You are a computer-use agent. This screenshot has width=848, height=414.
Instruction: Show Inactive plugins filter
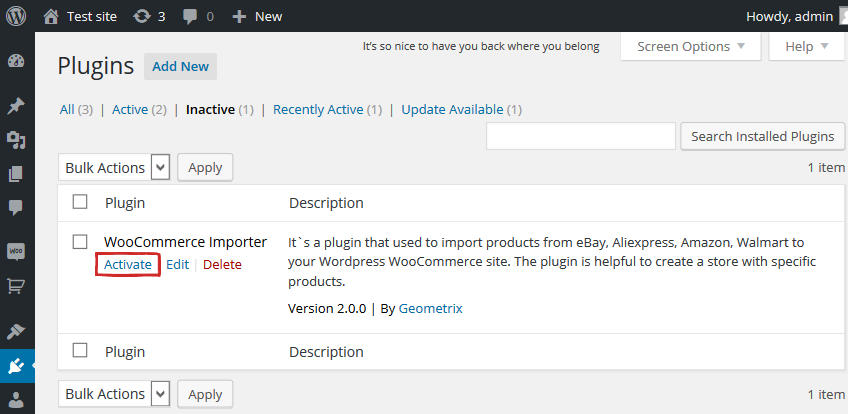(x=210, y=110)
